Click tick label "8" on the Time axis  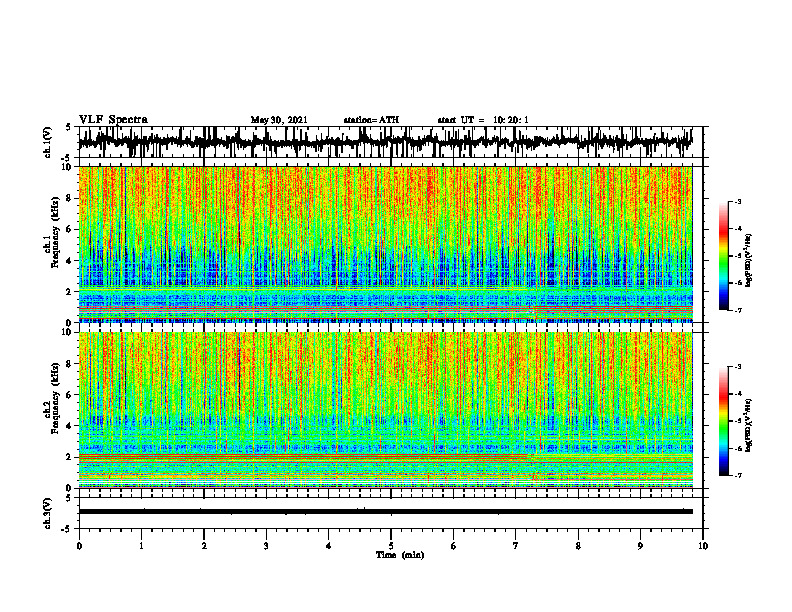point(578,546)
